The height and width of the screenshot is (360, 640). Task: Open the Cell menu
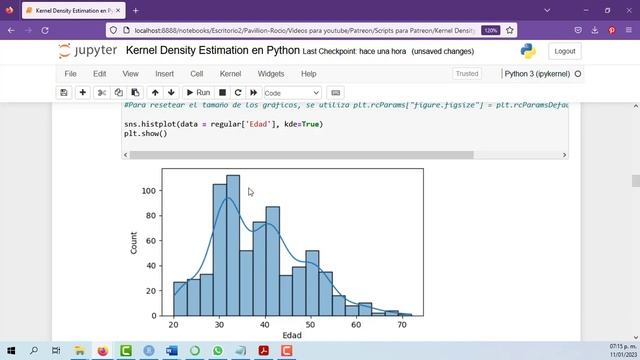pos(197,74)
